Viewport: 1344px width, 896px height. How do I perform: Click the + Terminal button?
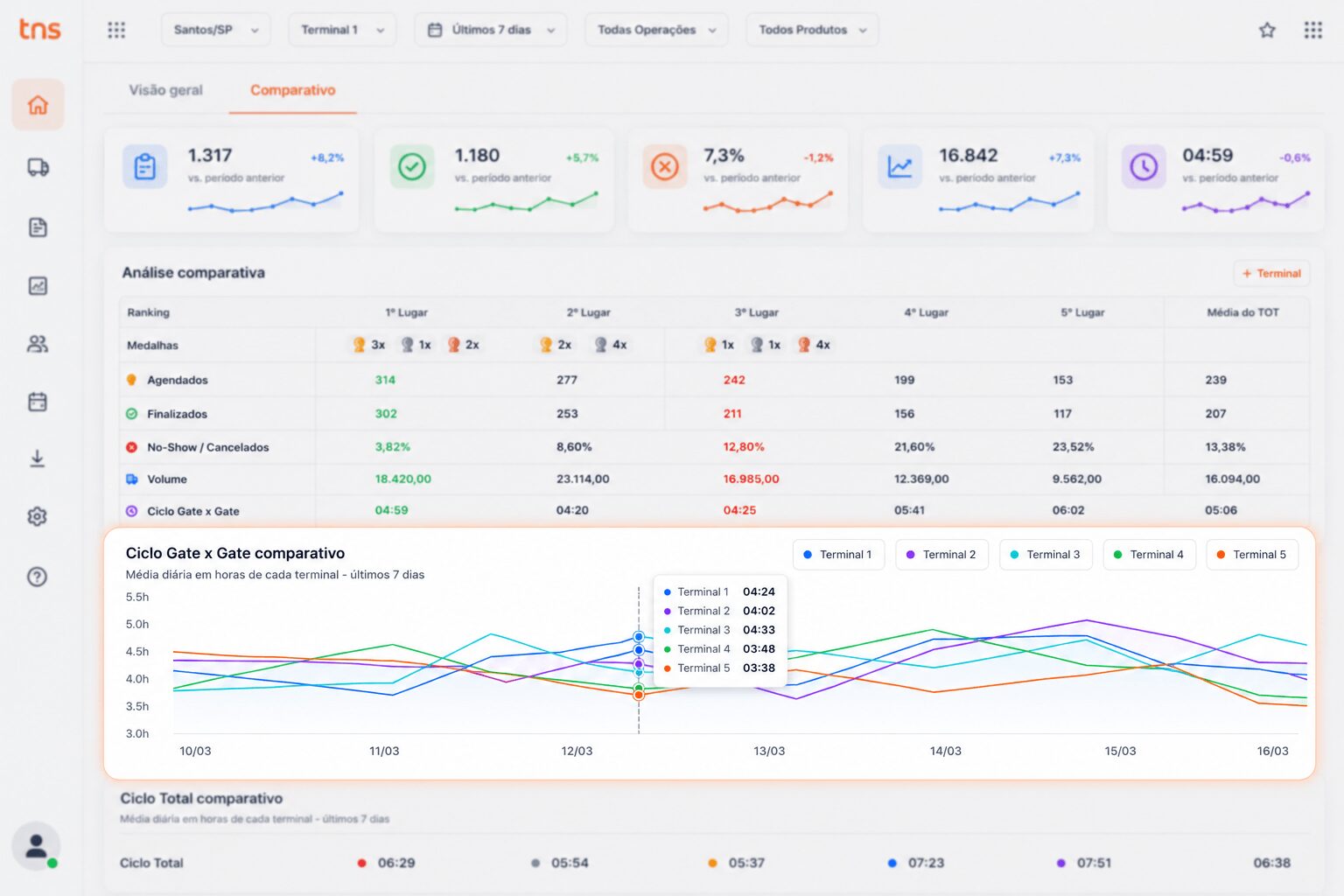1271,273
